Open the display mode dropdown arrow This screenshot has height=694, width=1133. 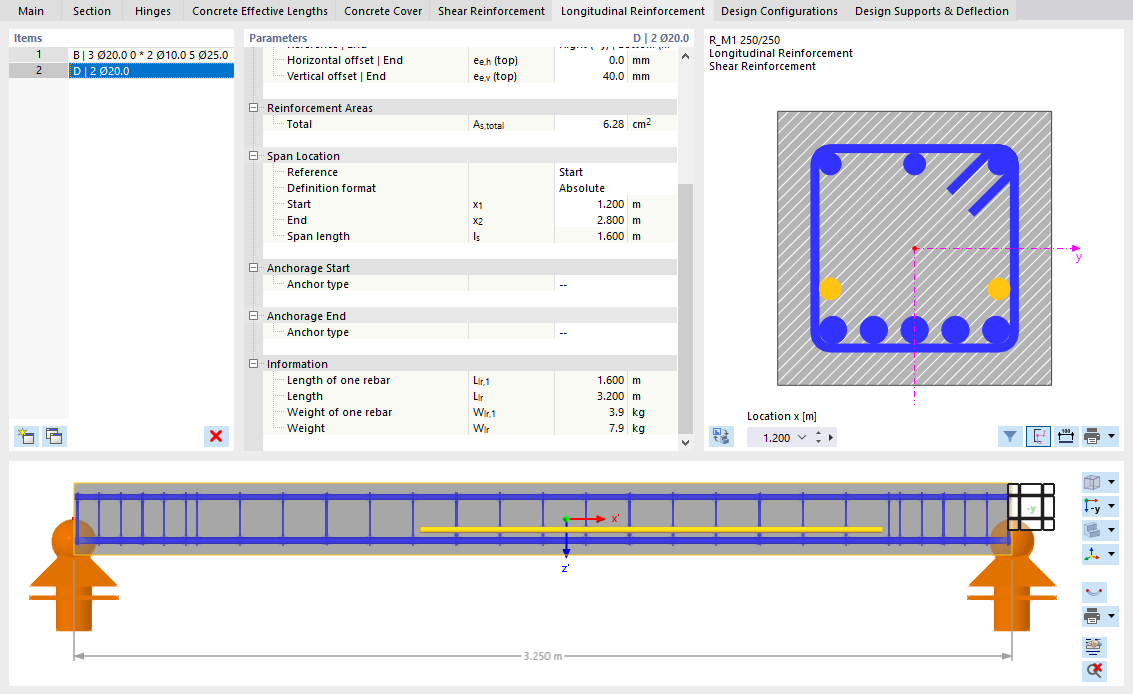pyautogui.click(x=1111, y=530)
